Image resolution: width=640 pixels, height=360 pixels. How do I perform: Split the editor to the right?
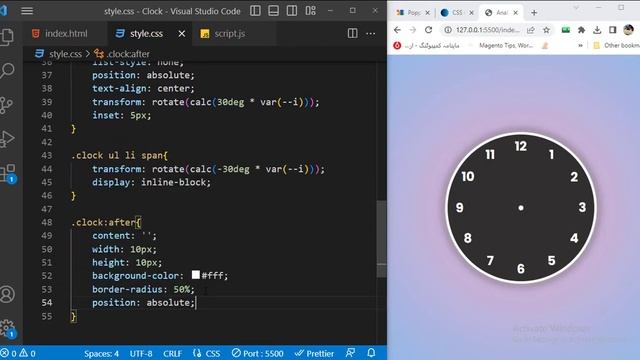pyautogui.click(x=353, y=33)
